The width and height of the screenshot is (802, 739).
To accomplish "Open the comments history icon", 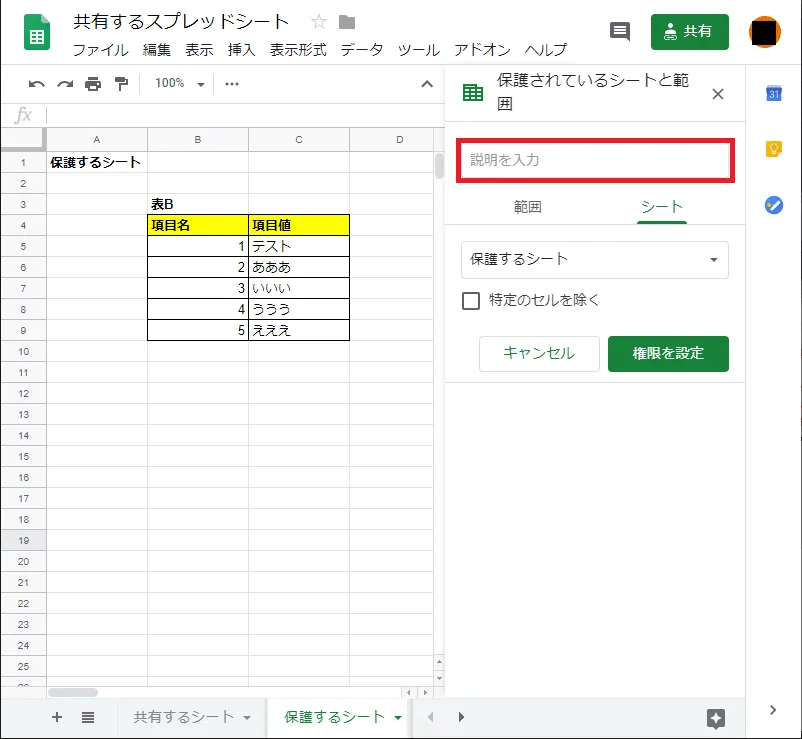I will pos(620,32).
